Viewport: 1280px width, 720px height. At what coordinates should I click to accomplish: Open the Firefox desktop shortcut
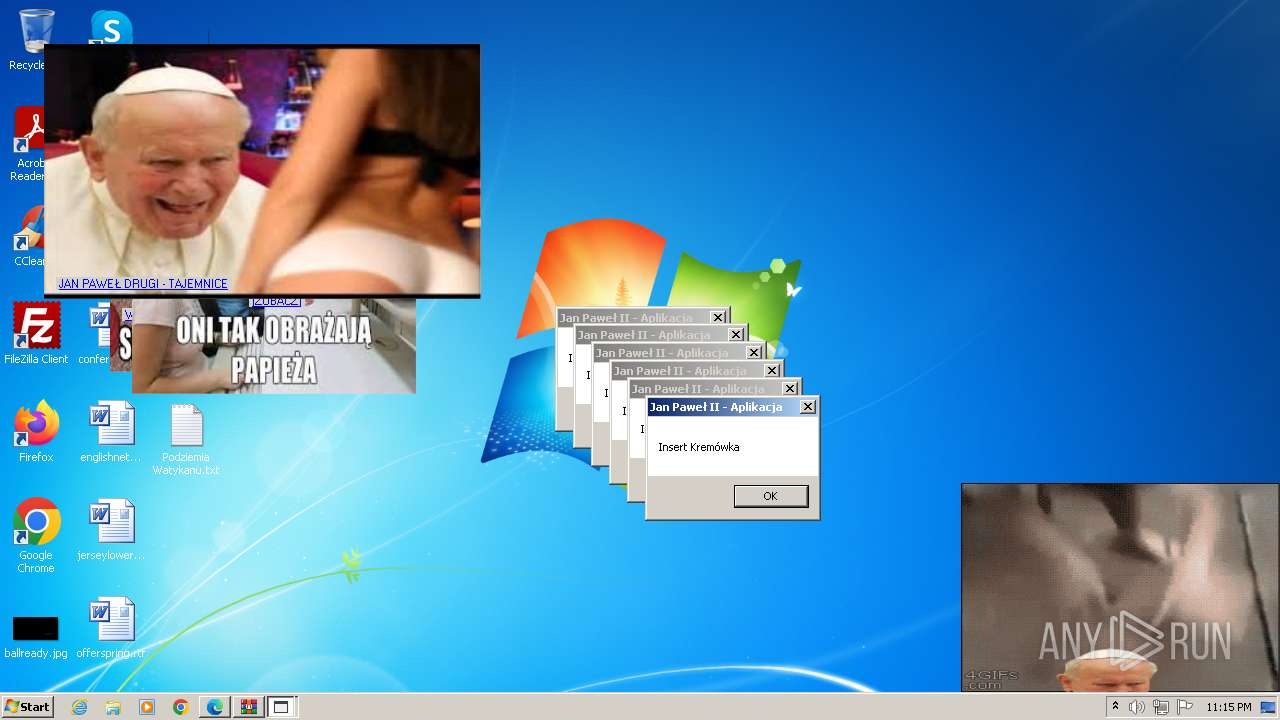pyautogui.click(x=36, y=432)
